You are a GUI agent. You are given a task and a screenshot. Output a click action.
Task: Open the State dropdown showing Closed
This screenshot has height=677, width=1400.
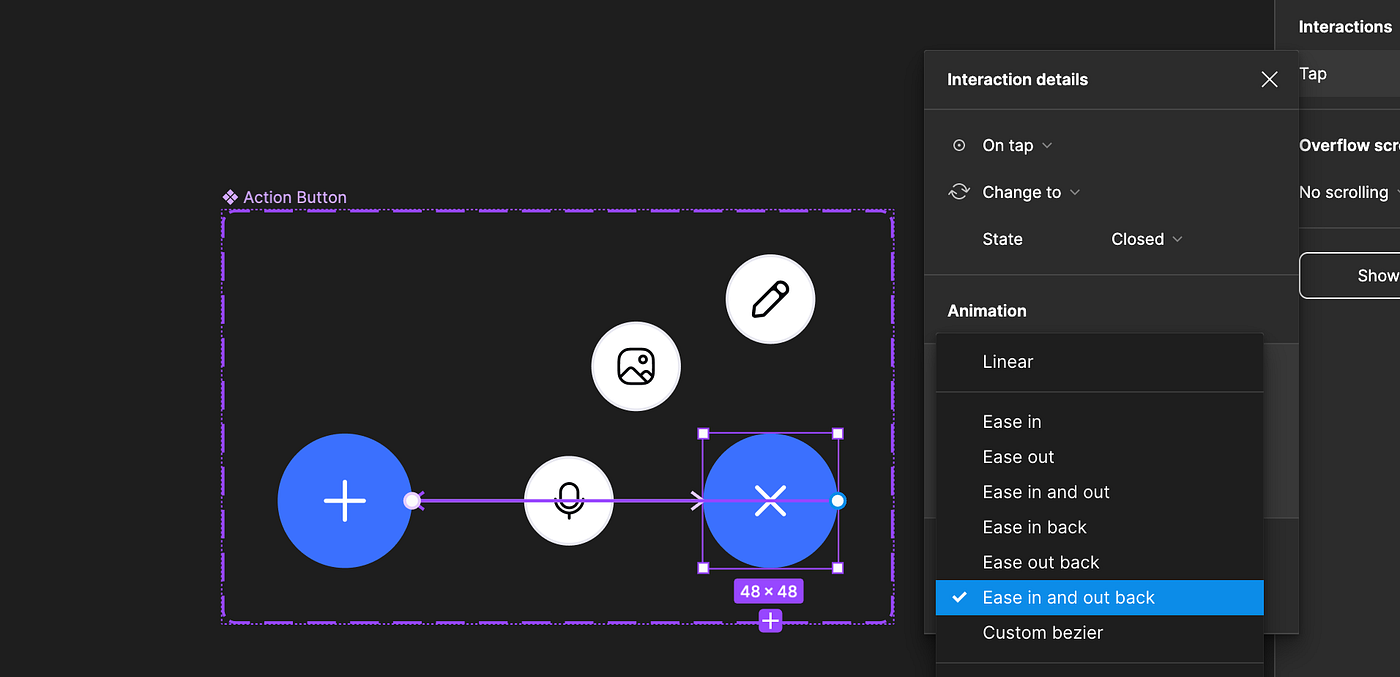click(x=1145, y=239)
